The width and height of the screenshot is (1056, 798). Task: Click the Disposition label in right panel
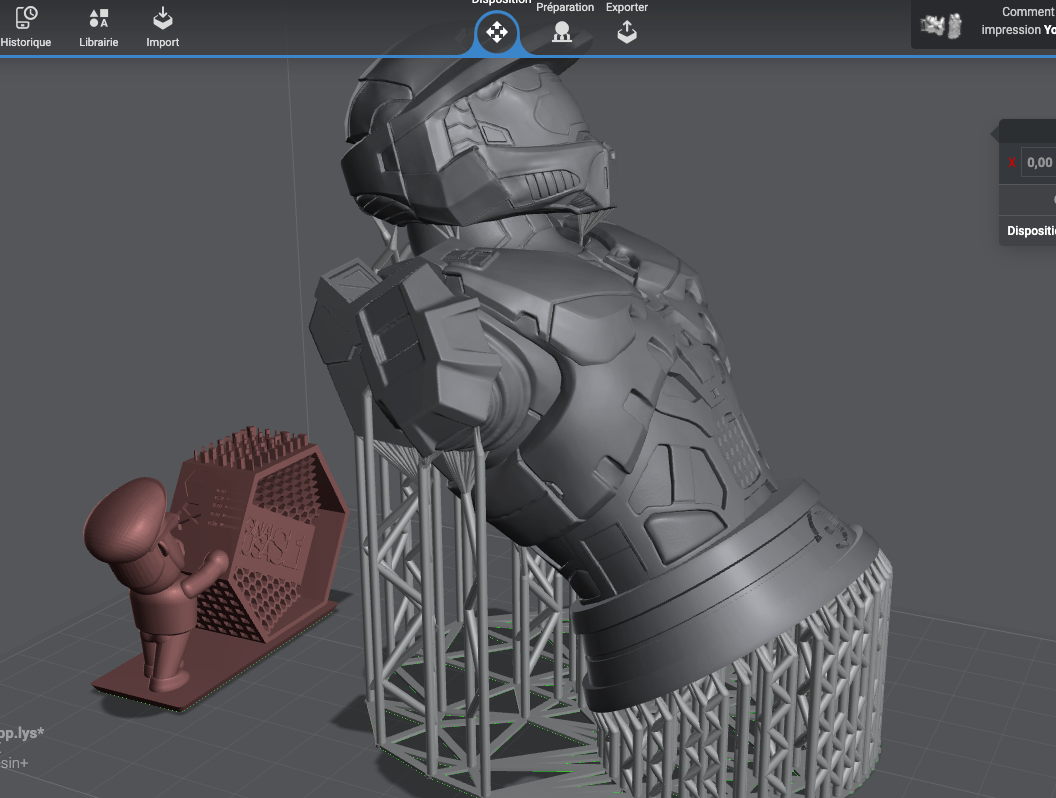(1031, 230)
